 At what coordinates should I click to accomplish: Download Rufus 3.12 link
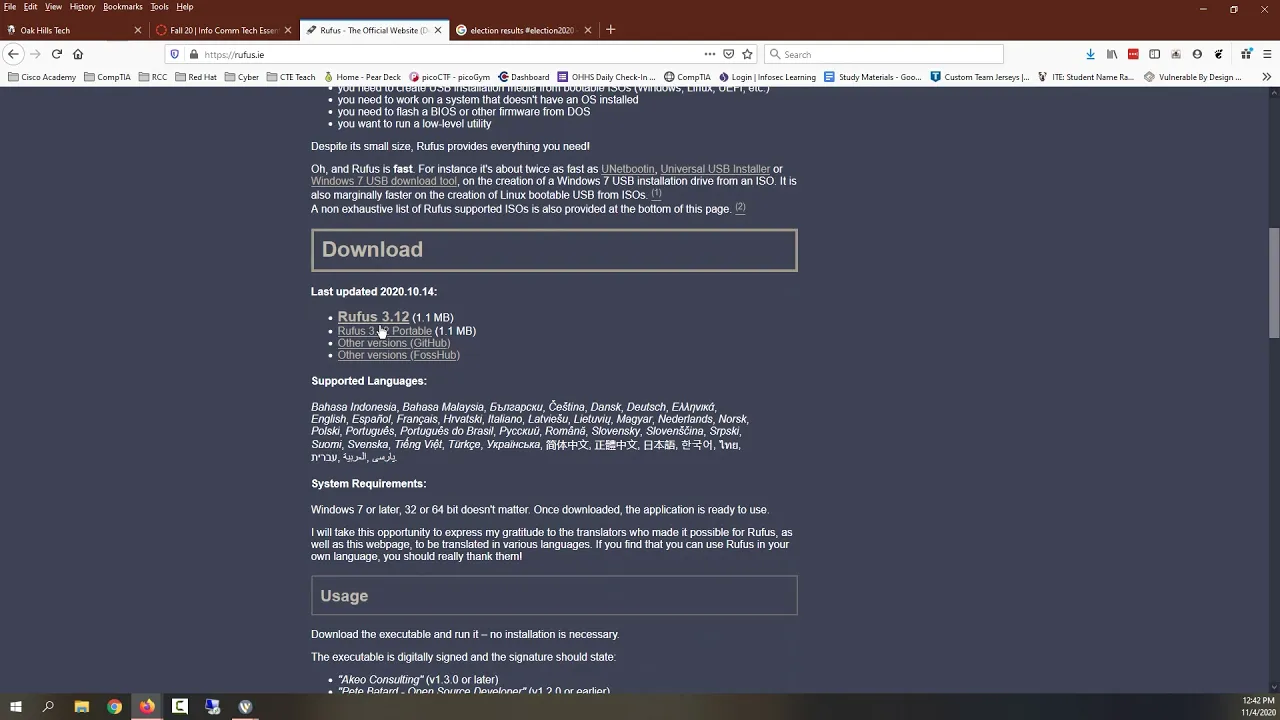pos(373,317)
